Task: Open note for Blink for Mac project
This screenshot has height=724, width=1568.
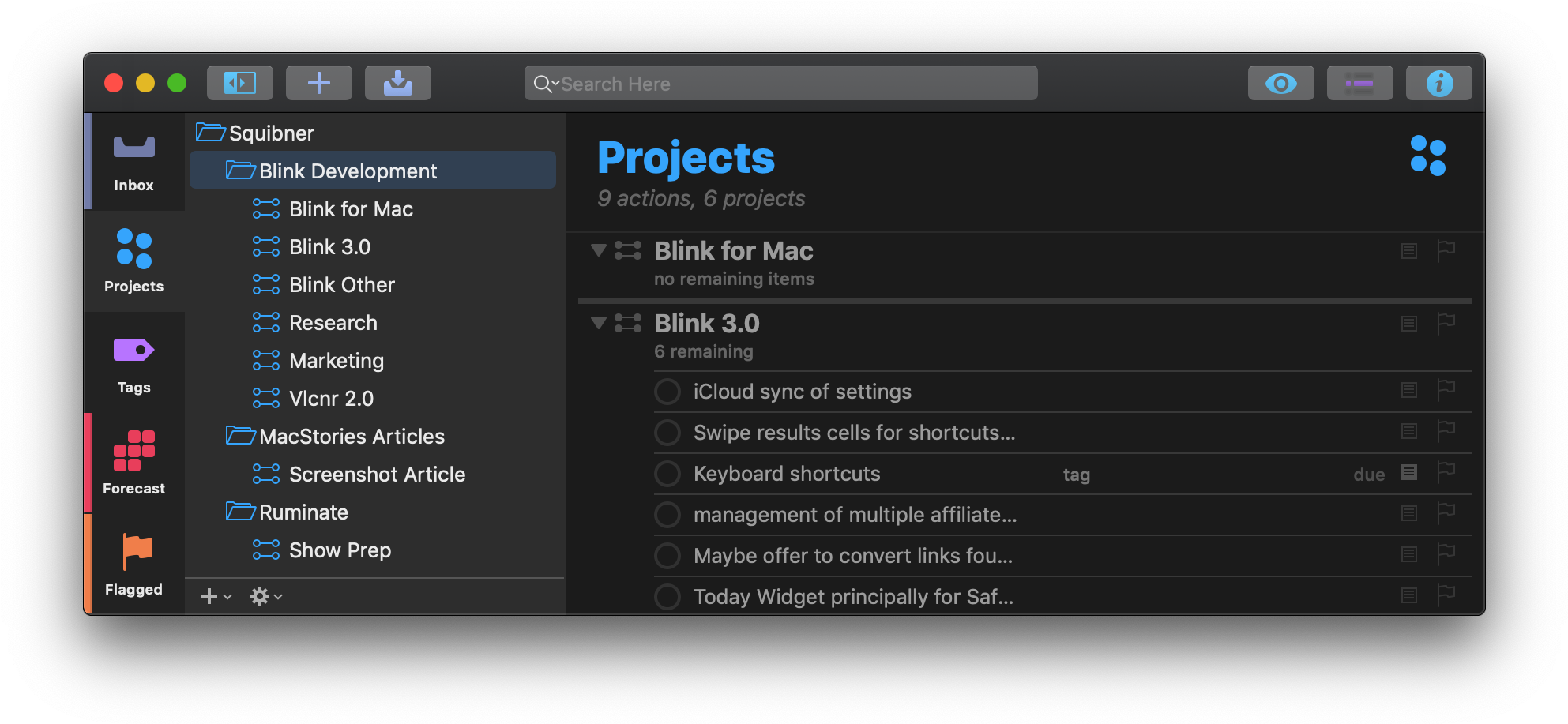Action: (1409, 251)
